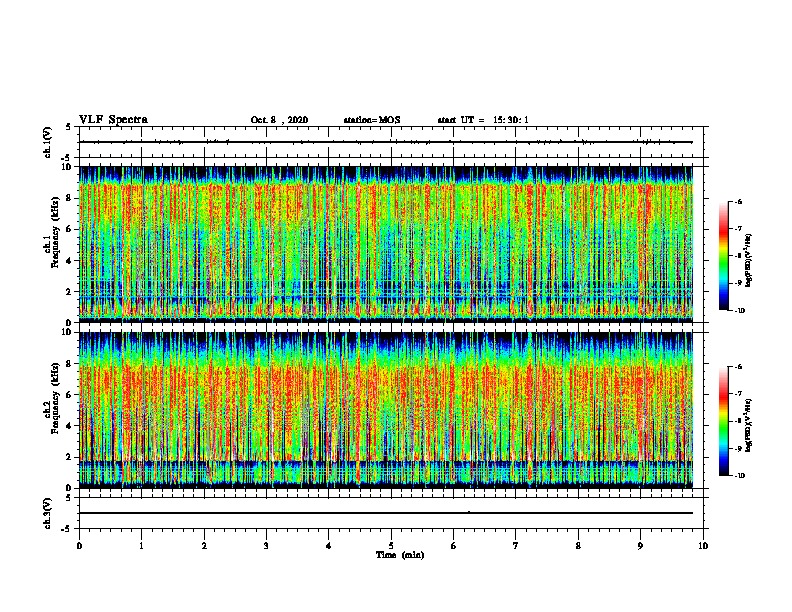The width and height of the screenshot is (792, 612).
Task: Click time axis tick label "4"
Action: (329, 546)
